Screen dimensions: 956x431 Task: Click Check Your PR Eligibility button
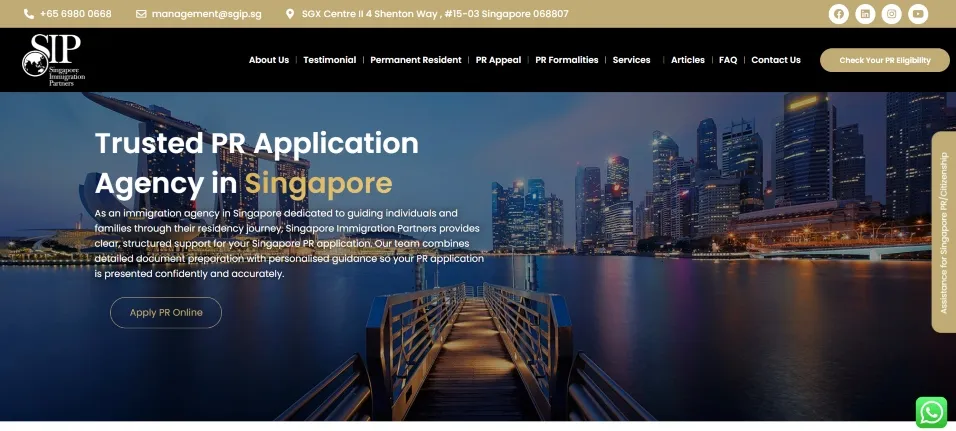click(x=885, y=60)
